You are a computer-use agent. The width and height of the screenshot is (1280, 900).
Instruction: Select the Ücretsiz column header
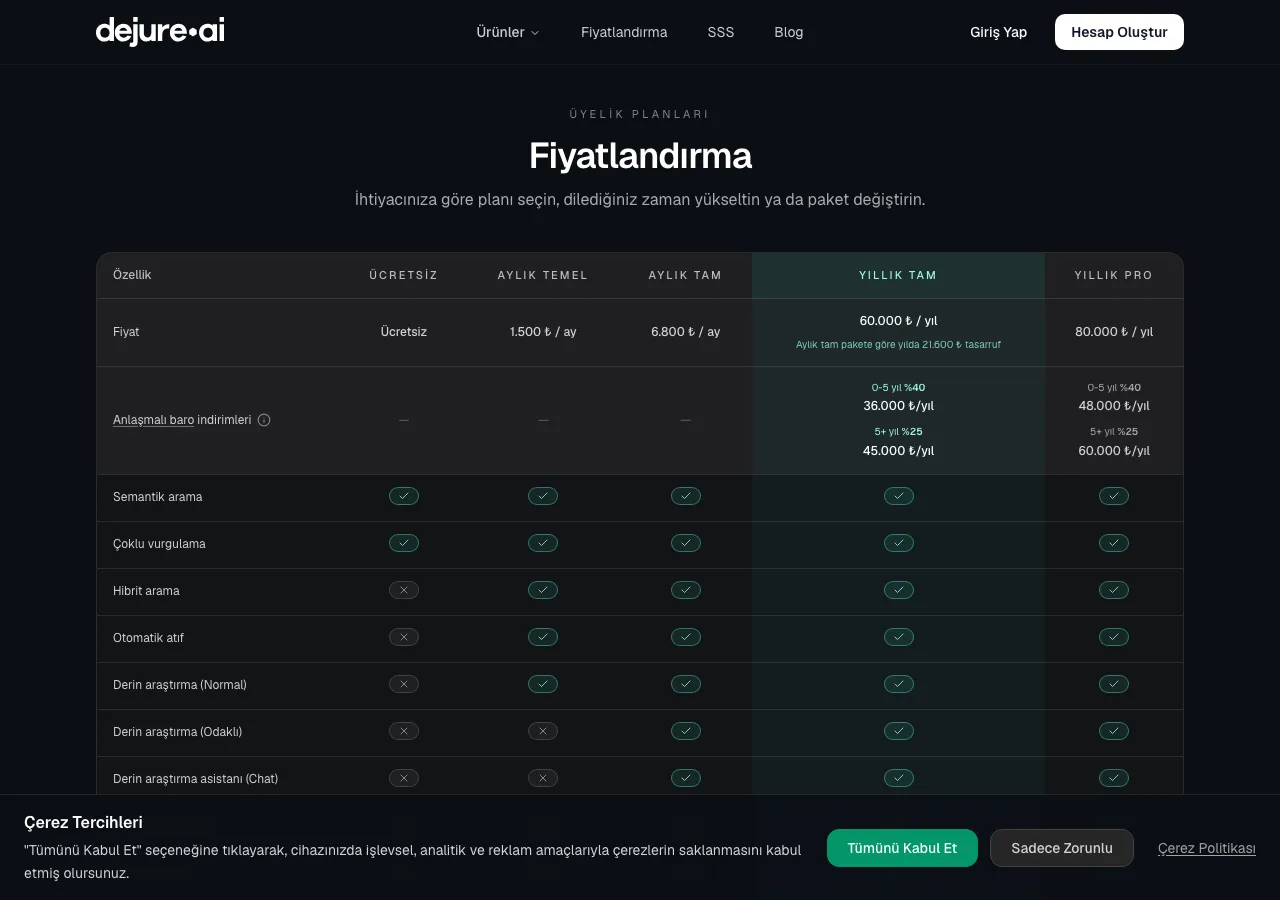pyautogui.click(x=403, y=275)
